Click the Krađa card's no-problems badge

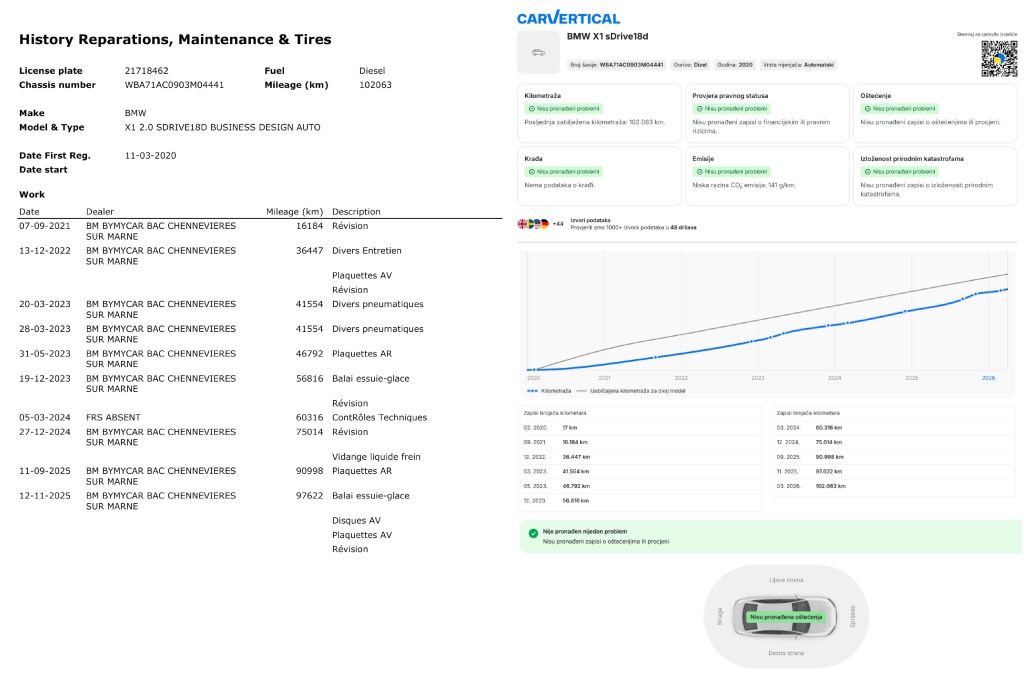point(563,171)
